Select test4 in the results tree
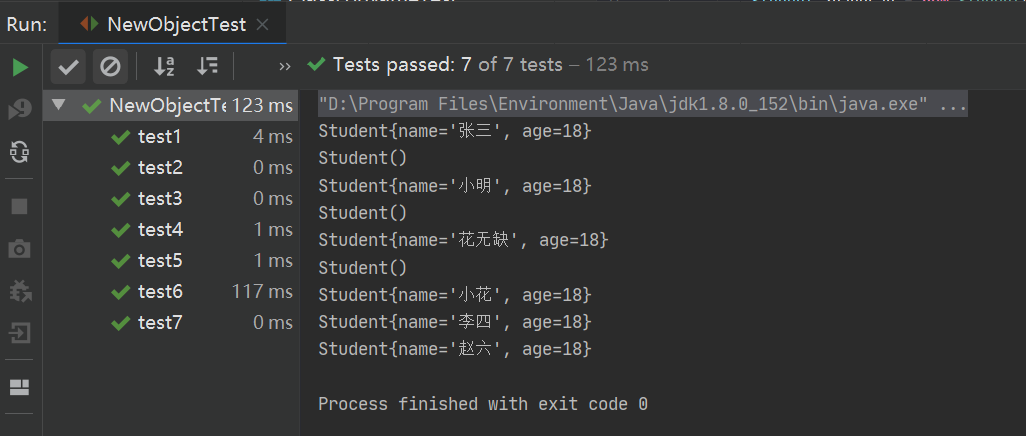Image resolution: width=1026 pixels, height=436 pixels. 160,229
